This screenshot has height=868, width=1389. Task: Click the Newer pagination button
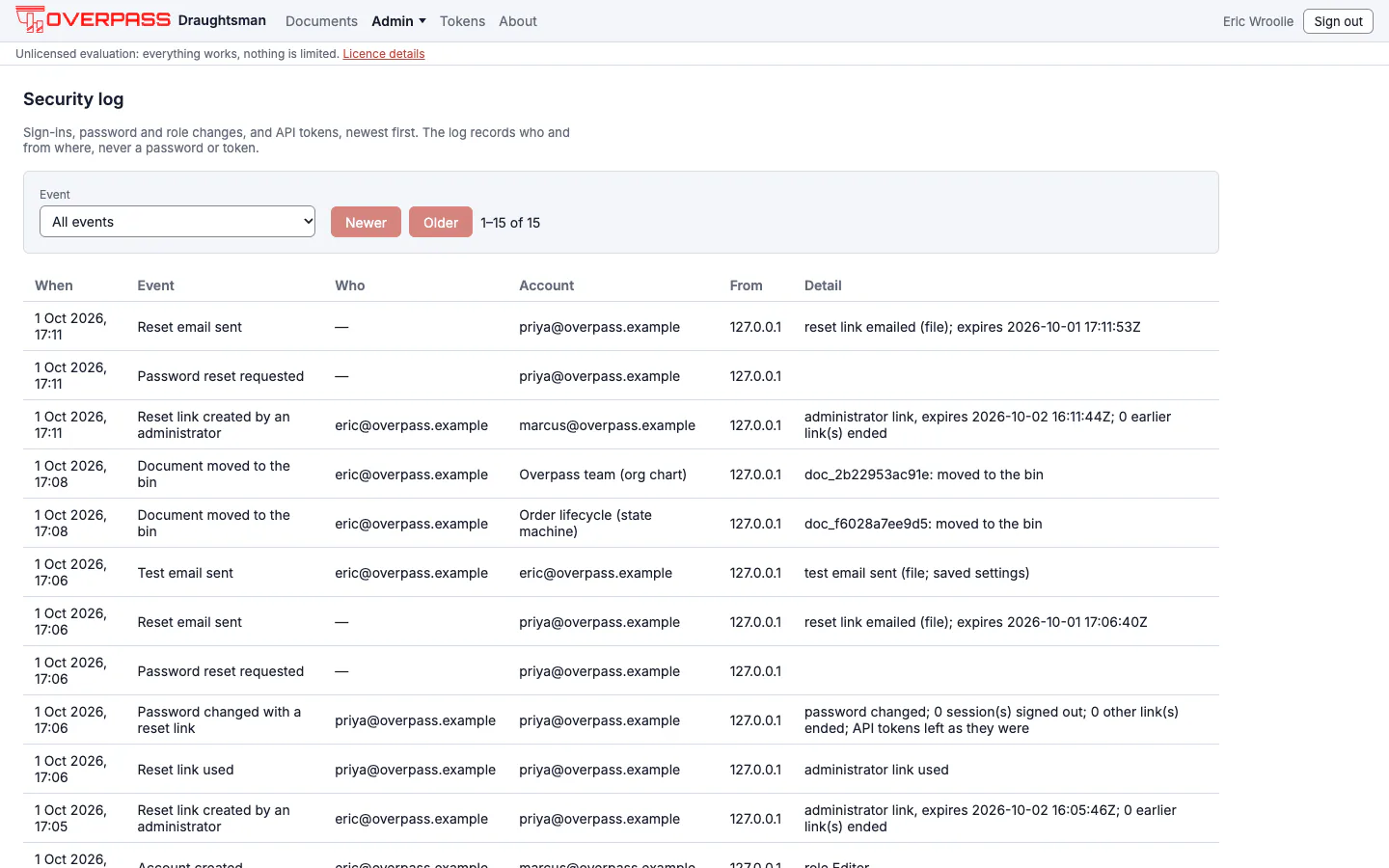click(x=366, y=222)
